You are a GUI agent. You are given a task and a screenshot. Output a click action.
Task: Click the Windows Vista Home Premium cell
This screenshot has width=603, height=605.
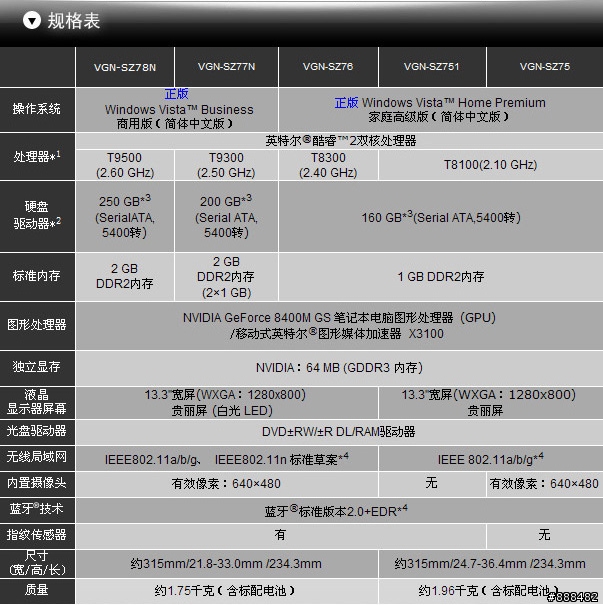[440, 110]
